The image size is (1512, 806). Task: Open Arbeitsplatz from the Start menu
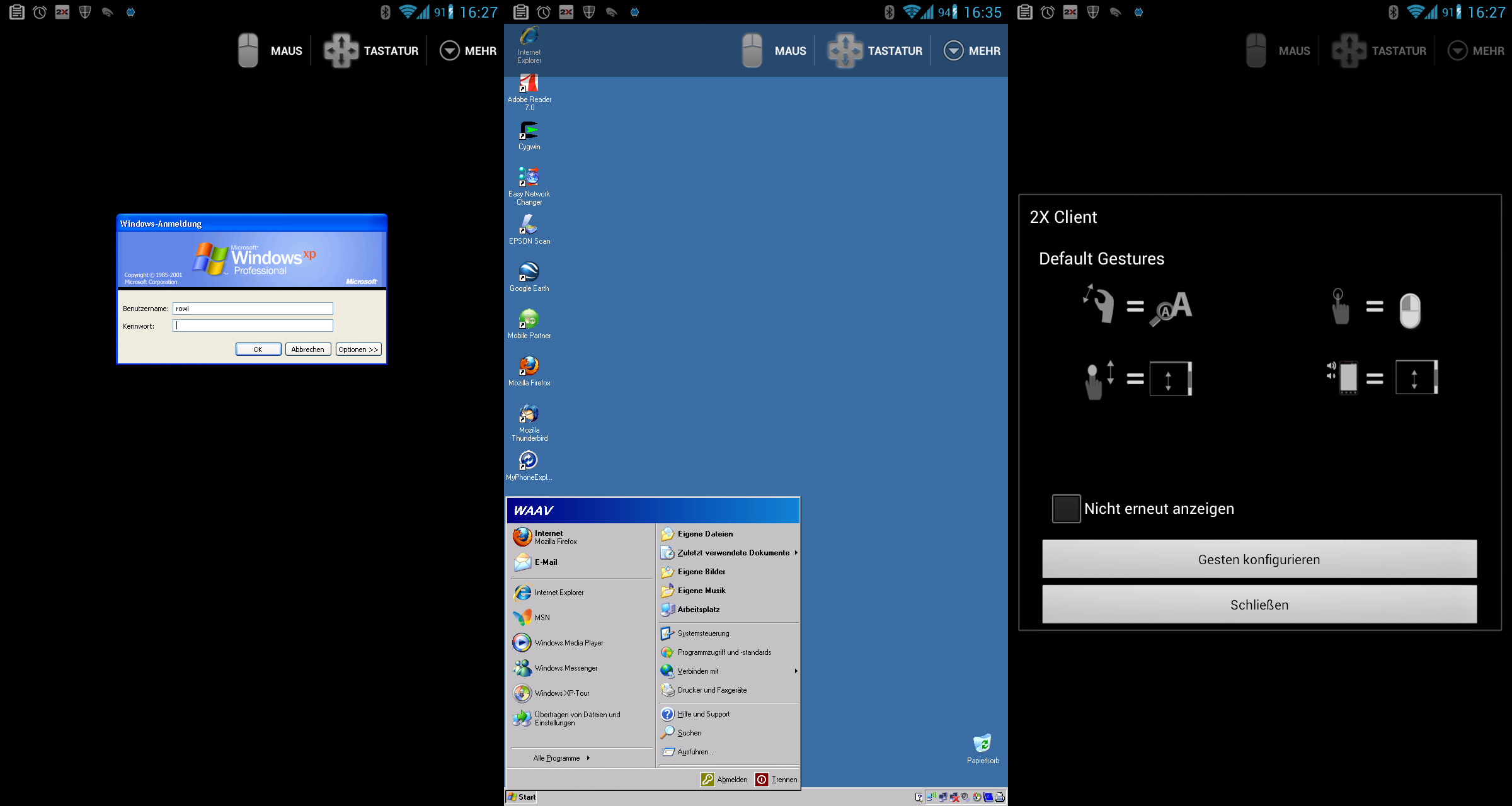[x=729, y=610]
